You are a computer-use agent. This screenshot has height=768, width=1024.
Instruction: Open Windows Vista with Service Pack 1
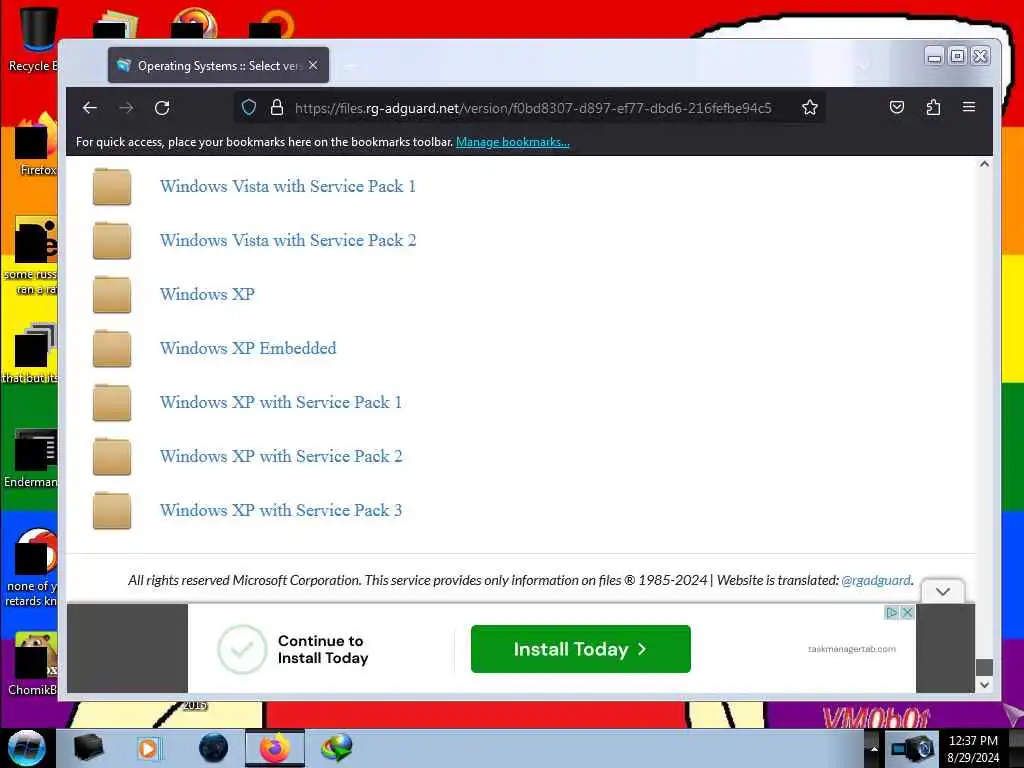288,187
